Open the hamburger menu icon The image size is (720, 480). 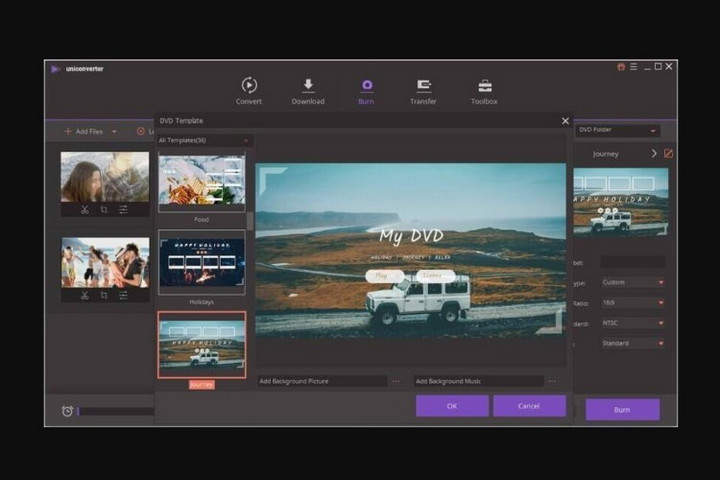click(634, 67)
